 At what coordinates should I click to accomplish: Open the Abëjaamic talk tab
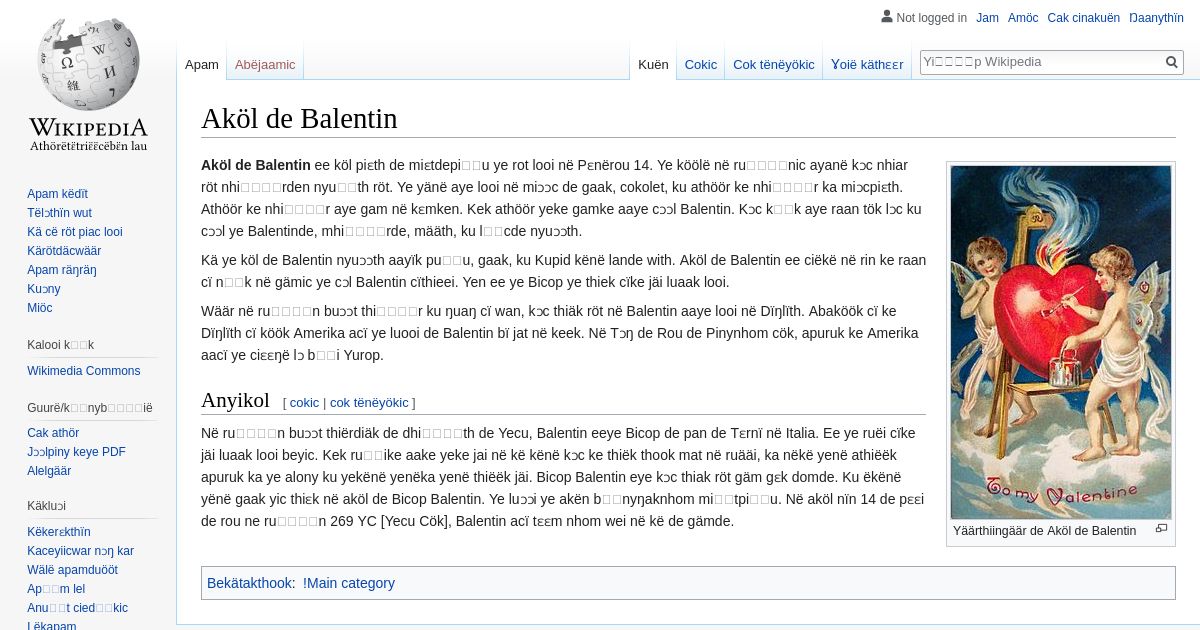(265, 64)
